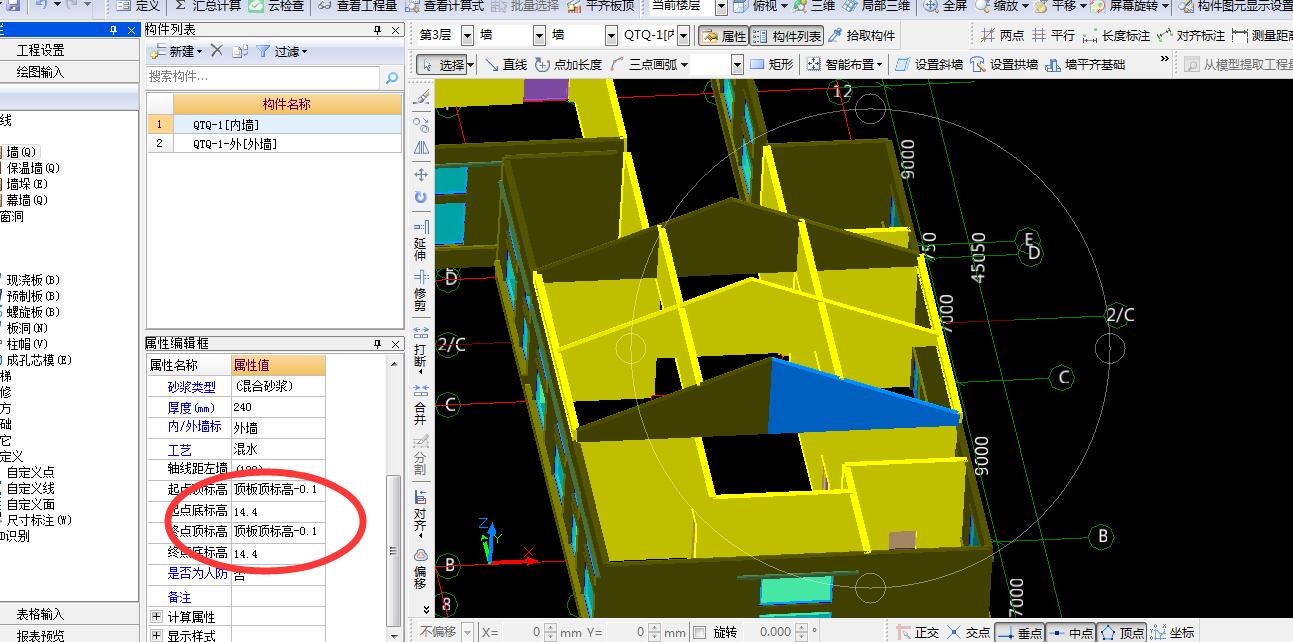Click the 延伸 extend tool

tap(421, 241)
